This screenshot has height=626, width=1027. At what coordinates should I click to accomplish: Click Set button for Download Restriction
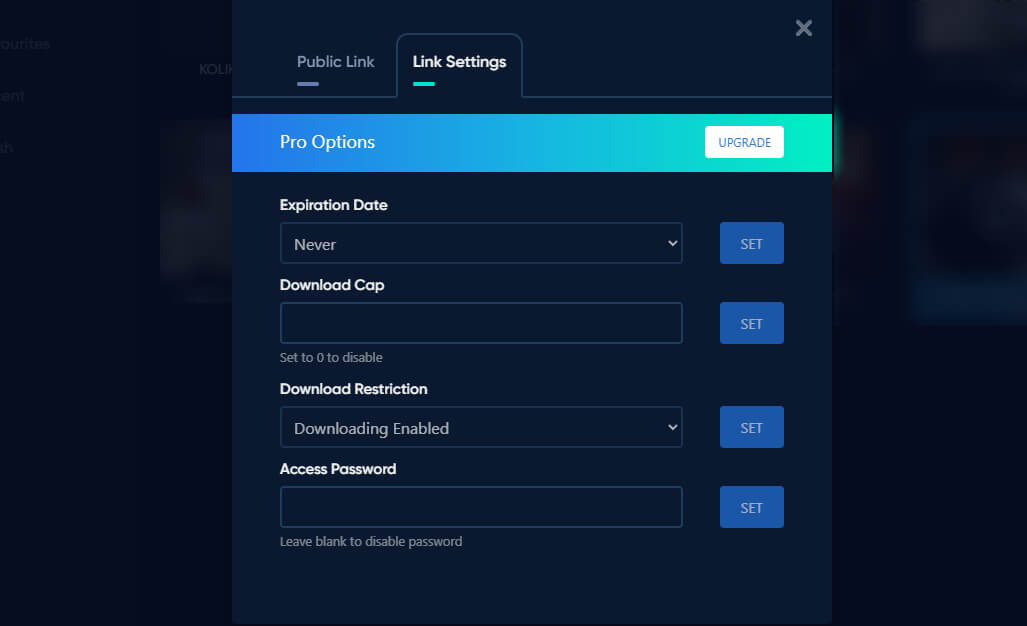tap(751, 428)
